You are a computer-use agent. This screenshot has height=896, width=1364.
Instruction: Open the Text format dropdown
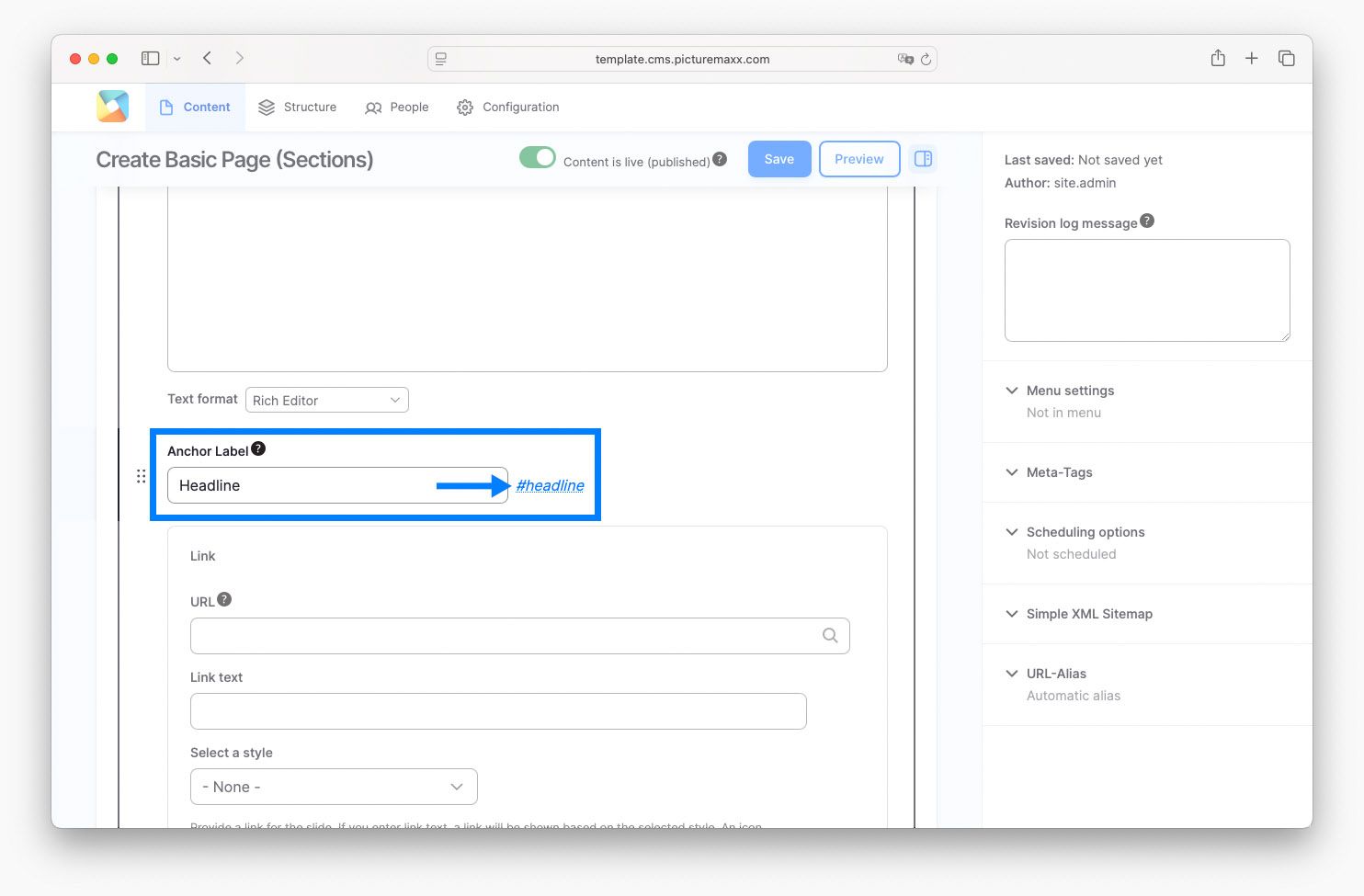coord(327,401)
